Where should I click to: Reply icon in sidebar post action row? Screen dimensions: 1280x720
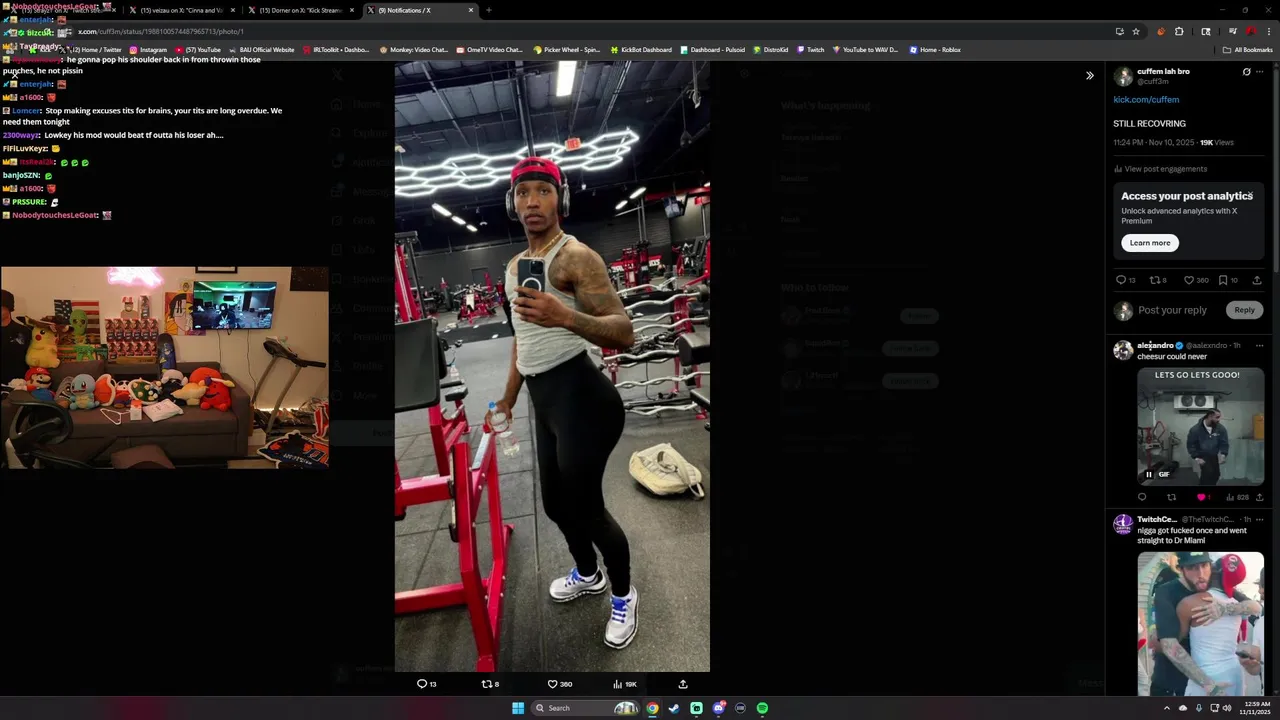coord(1121,280)
